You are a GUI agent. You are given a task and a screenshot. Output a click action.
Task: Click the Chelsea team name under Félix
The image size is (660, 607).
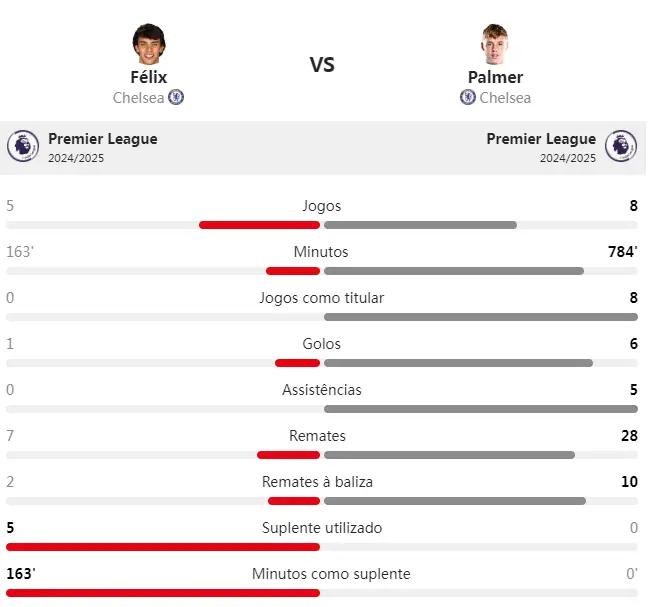[138, 98]
